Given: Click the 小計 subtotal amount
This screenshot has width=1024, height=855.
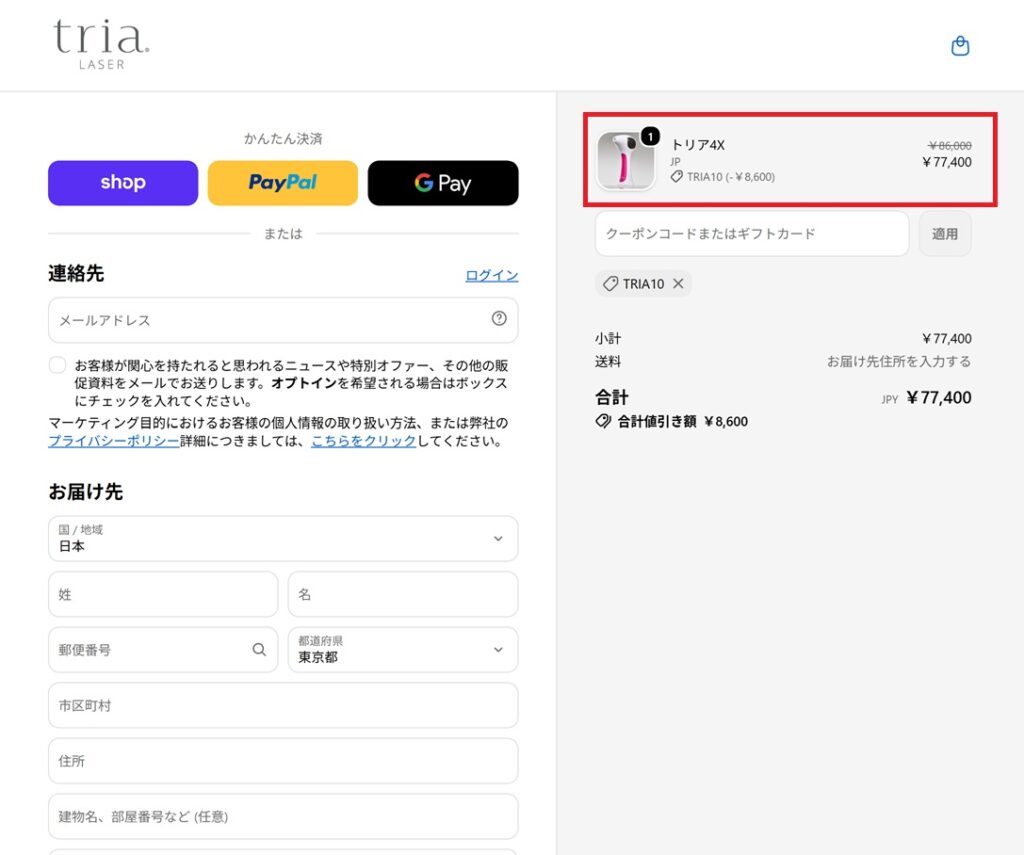Looking at the screenshot, I should [946, 338].
